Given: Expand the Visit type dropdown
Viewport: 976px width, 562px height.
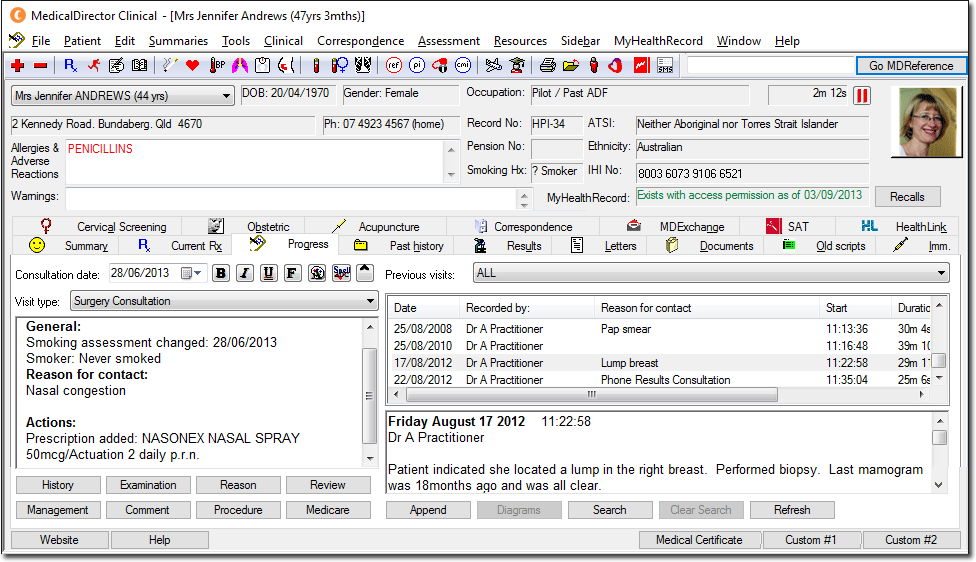Looking at the screenshot, I should 370,301.
